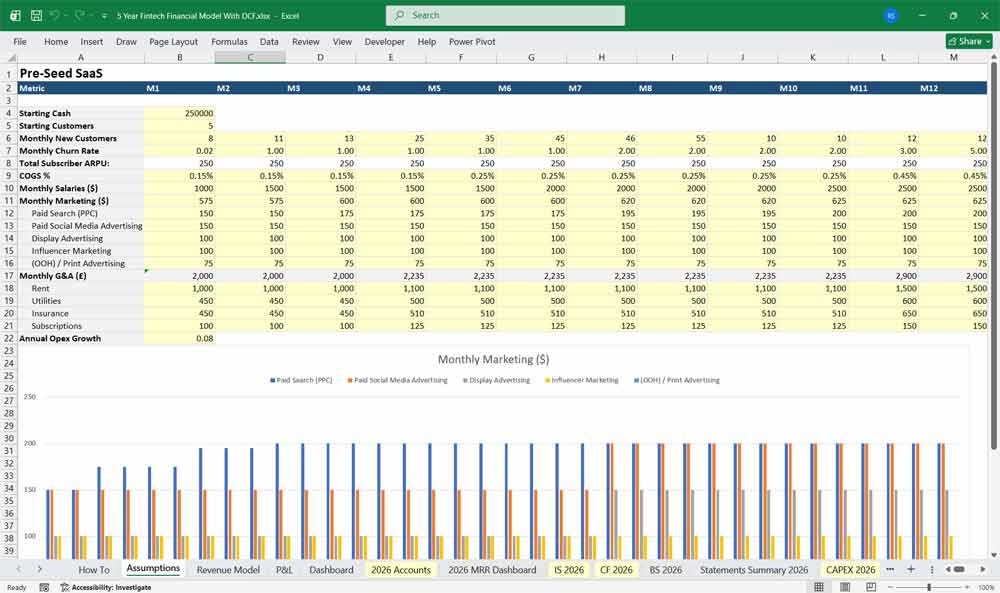Open the File menu

[x=20, y=41]
